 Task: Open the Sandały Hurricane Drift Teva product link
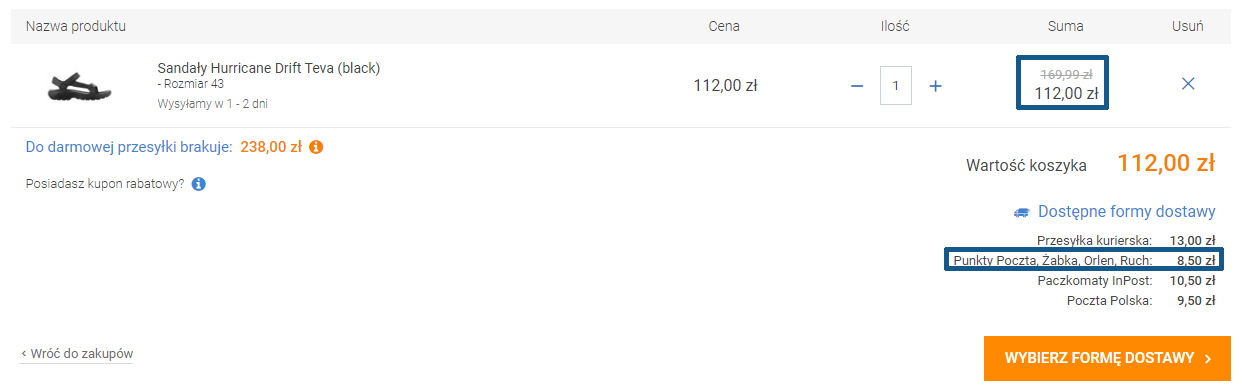[269, 68]
